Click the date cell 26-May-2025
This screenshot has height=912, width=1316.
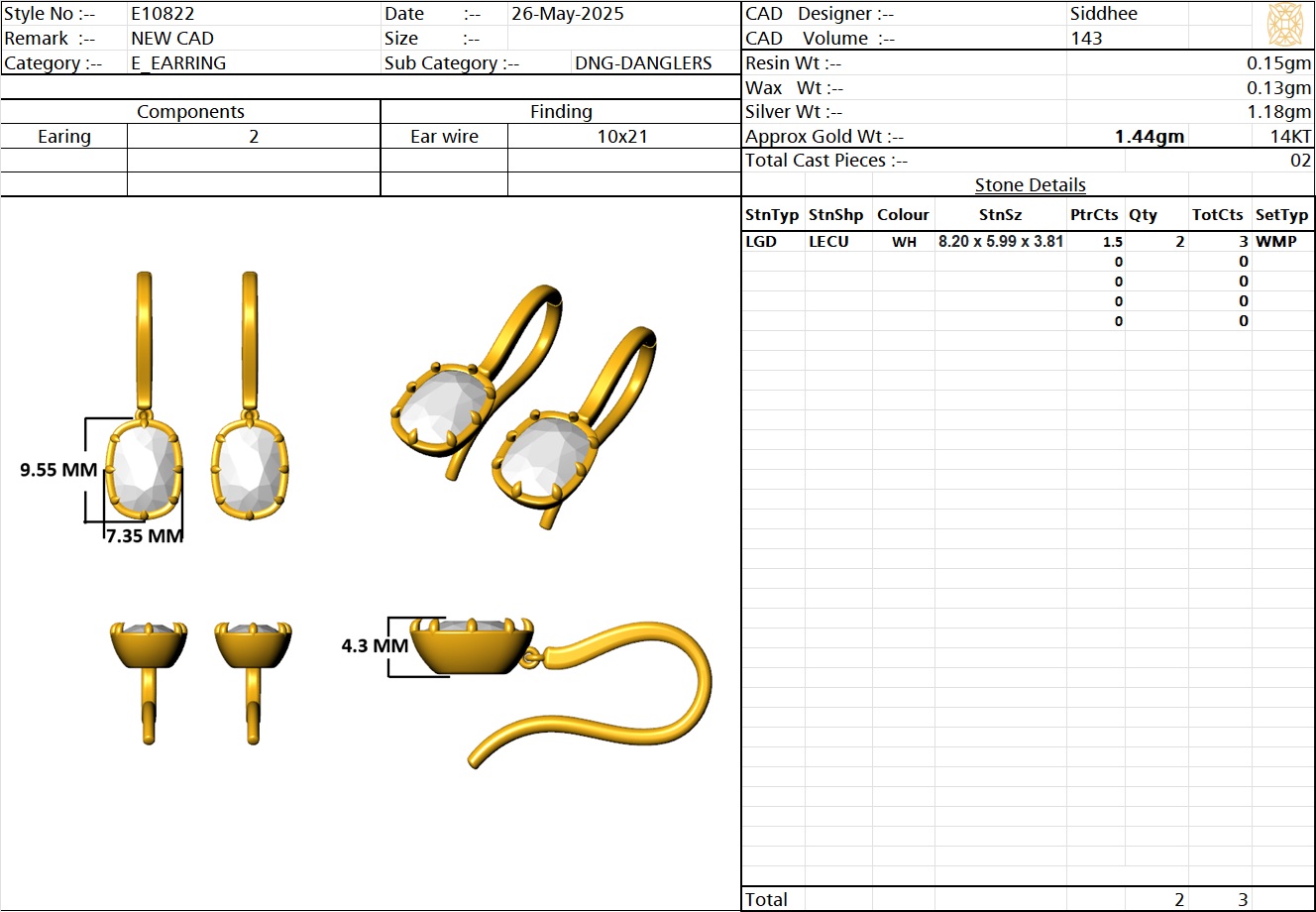568,14
